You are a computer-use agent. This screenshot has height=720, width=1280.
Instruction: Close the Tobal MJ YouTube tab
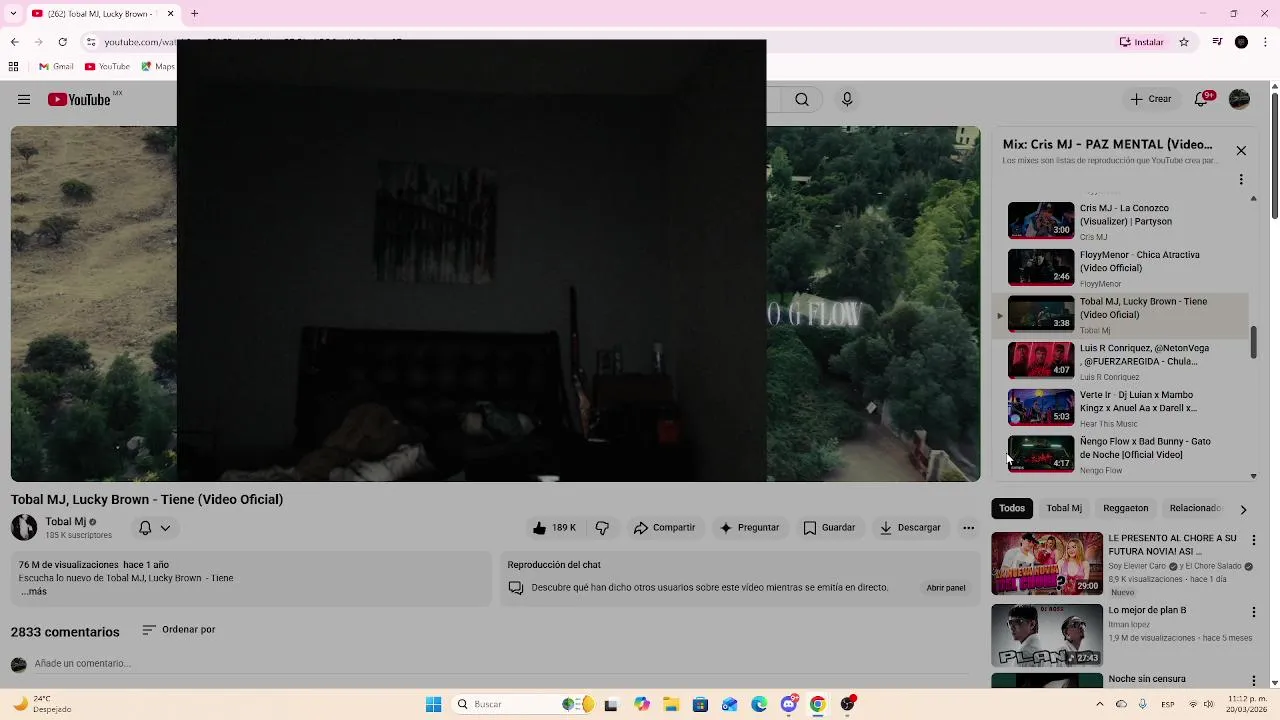[170, 14]
